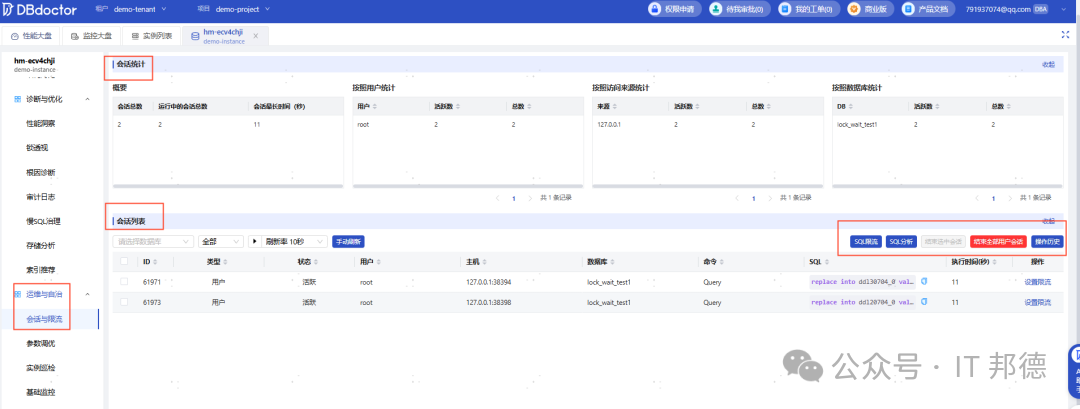The width and height of the screenshot is (1080, 409).
Task: Click the list icon on 实例列表 tab
Action: [x=135, y=36]
